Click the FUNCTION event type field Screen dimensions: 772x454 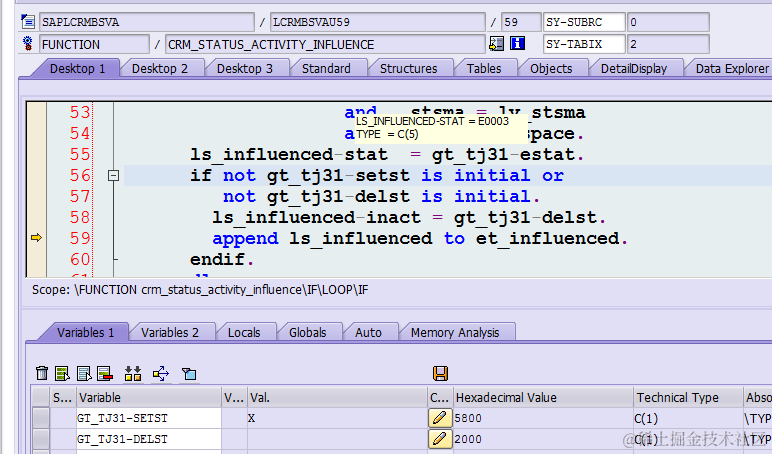[94, 44]
